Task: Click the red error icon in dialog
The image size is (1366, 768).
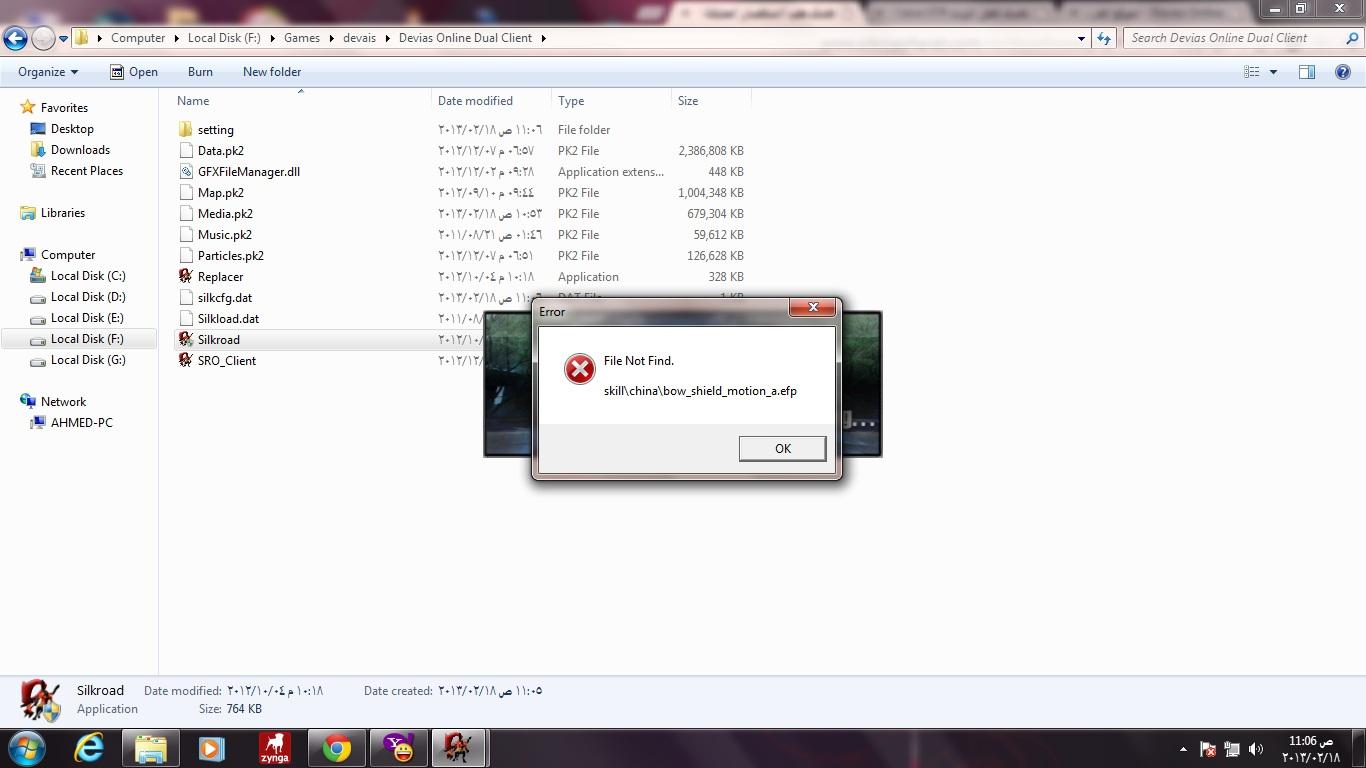Action: coord(579,369)
